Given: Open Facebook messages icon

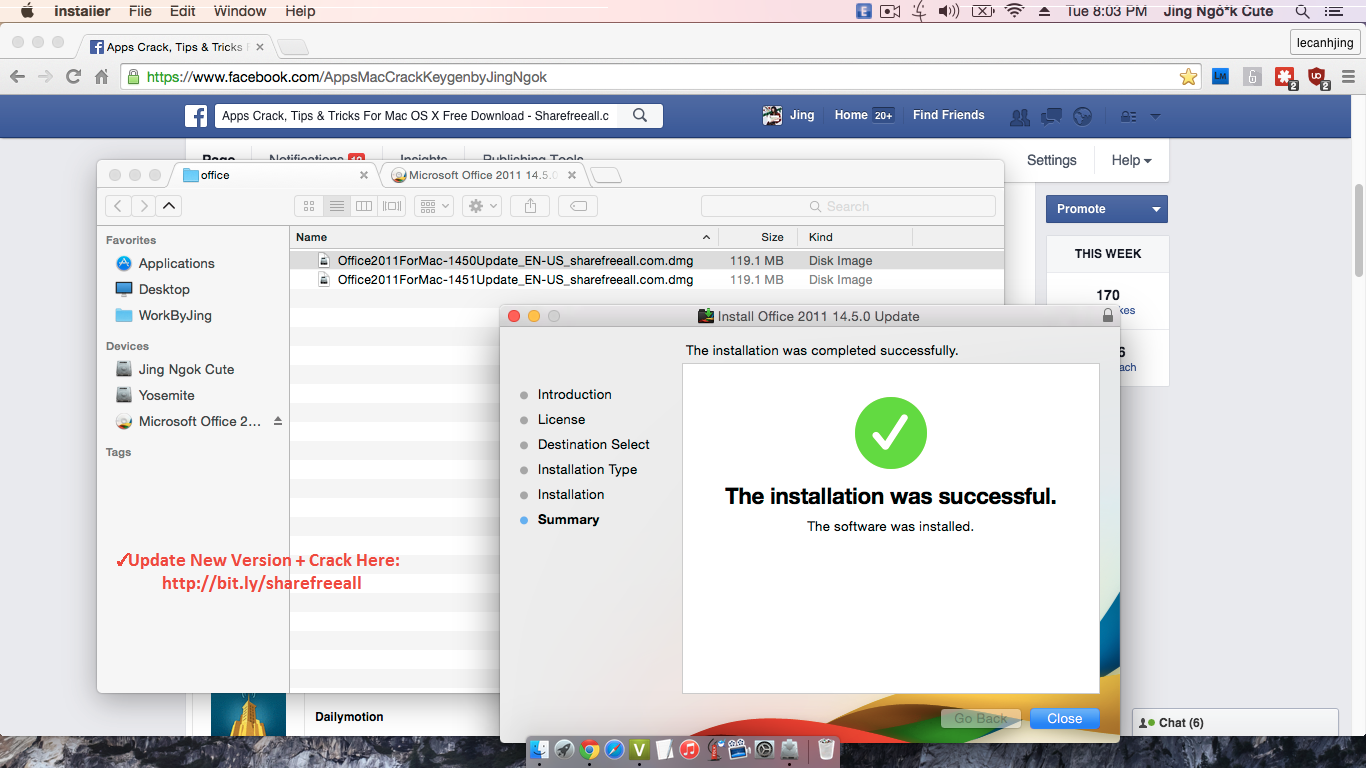Looking at the screenshot, I should pyautogui.click(x=1051, y=116).
